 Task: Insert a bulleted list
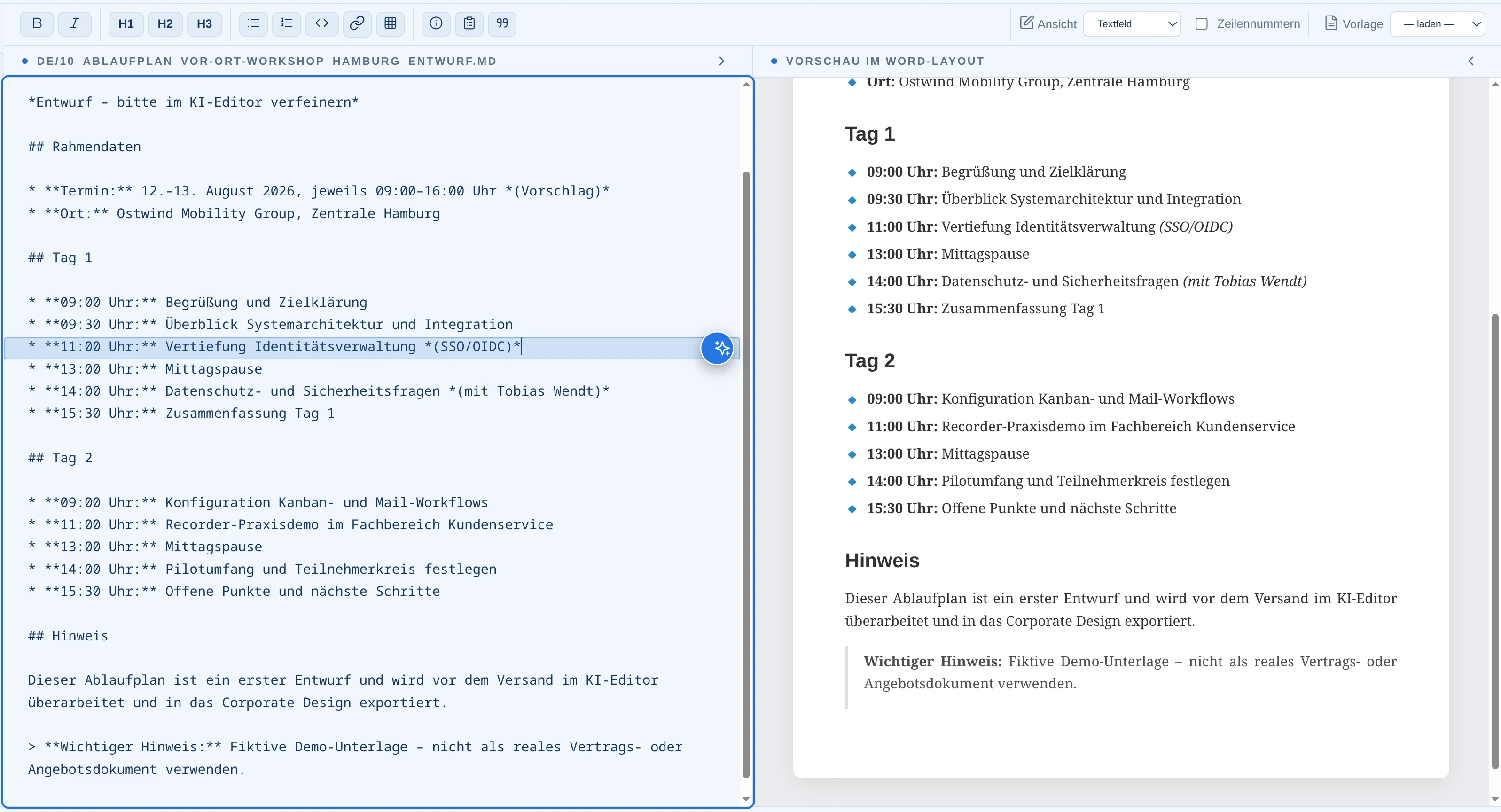coord(253,23)
